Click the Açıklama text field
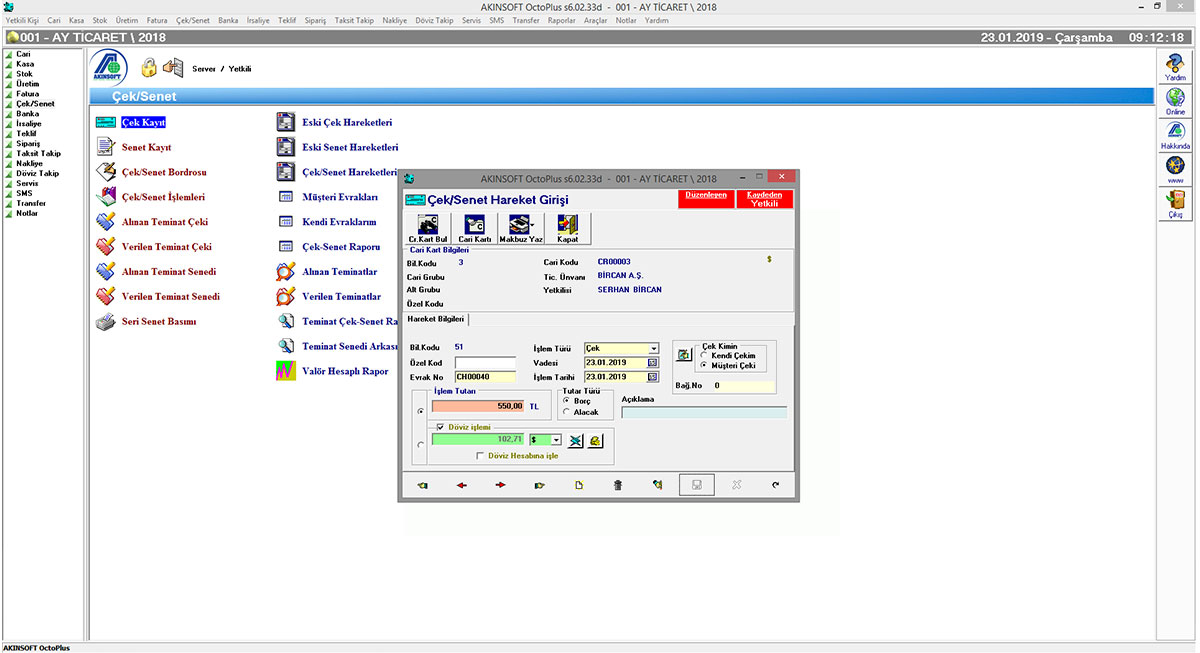This screenshot has width=1200, height=653. (x=704, y=411)
